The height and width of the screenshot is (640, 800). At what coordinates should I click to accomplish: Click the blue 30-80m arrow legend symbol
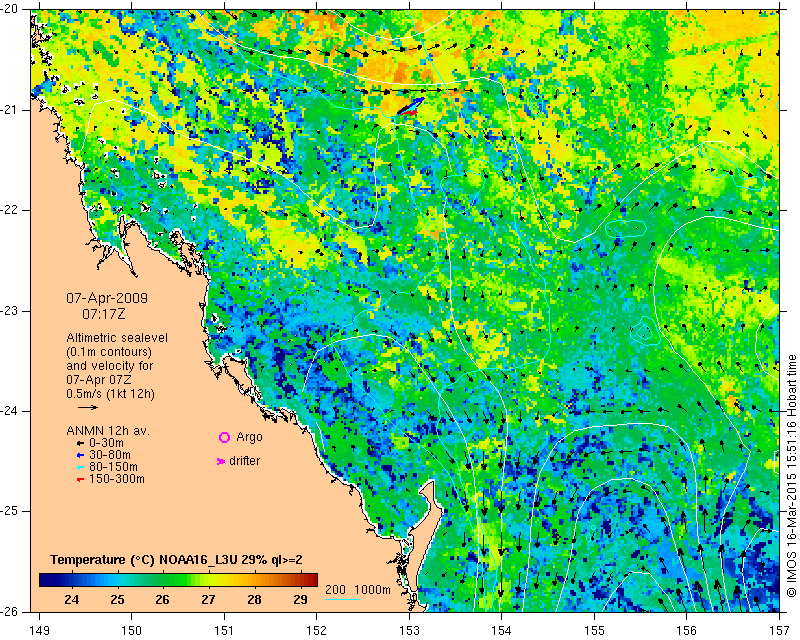(80, 455)
